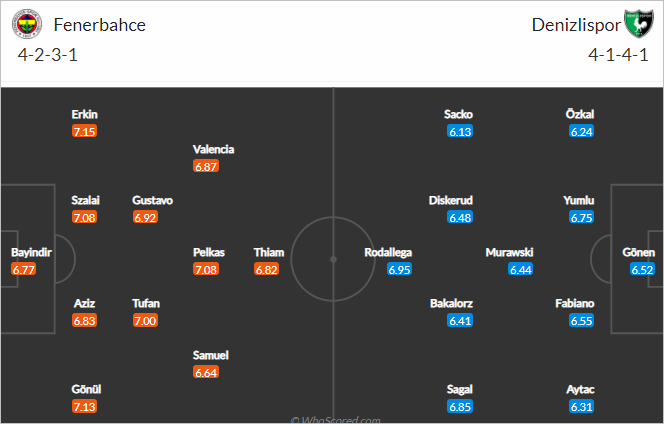Select Erkin's 7.15 rating badge
The image size is (664, 424).
pyautogui.click(x=84, y=131)
